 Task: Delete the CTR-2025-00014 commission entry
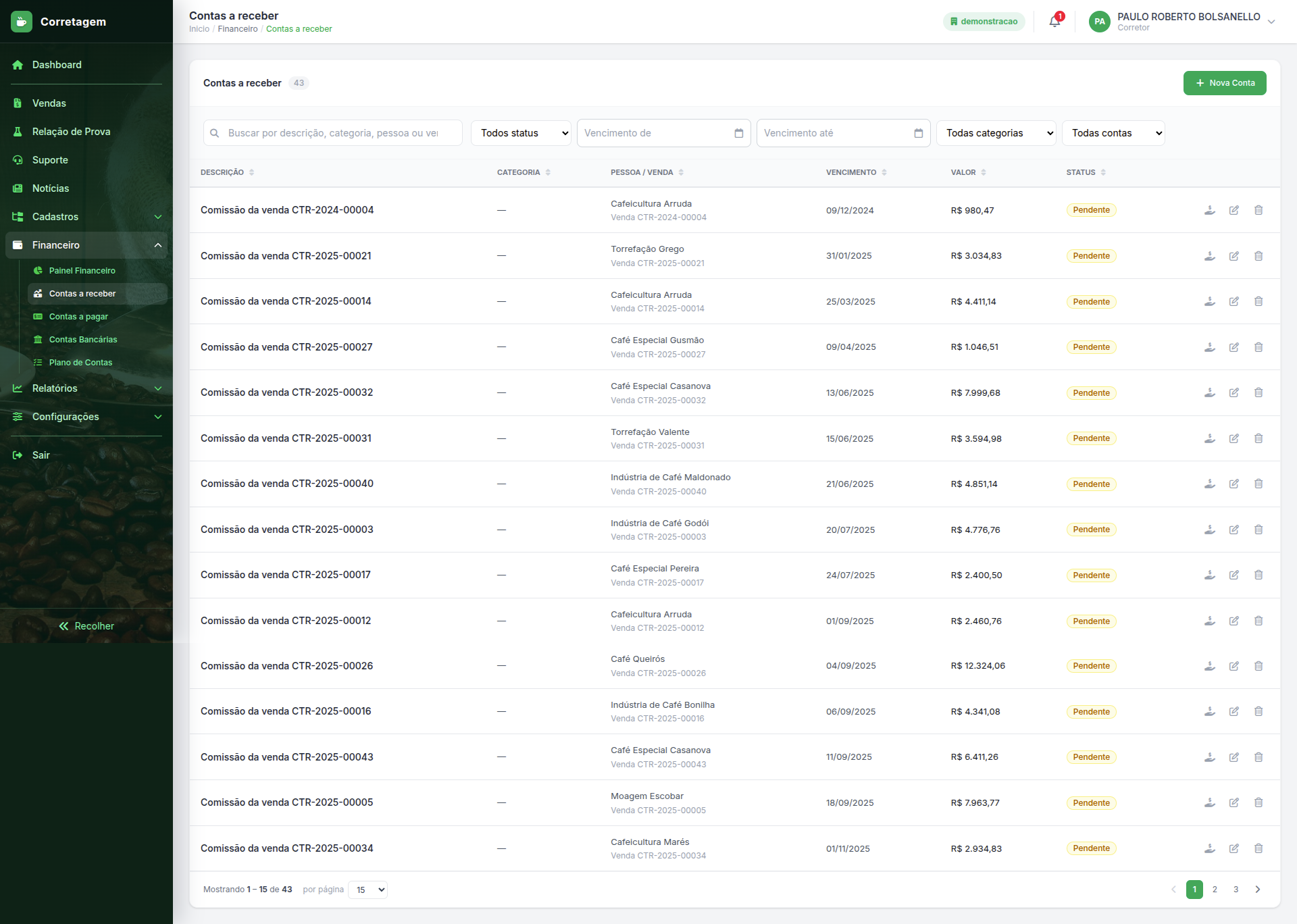(x=1258, y=301)
